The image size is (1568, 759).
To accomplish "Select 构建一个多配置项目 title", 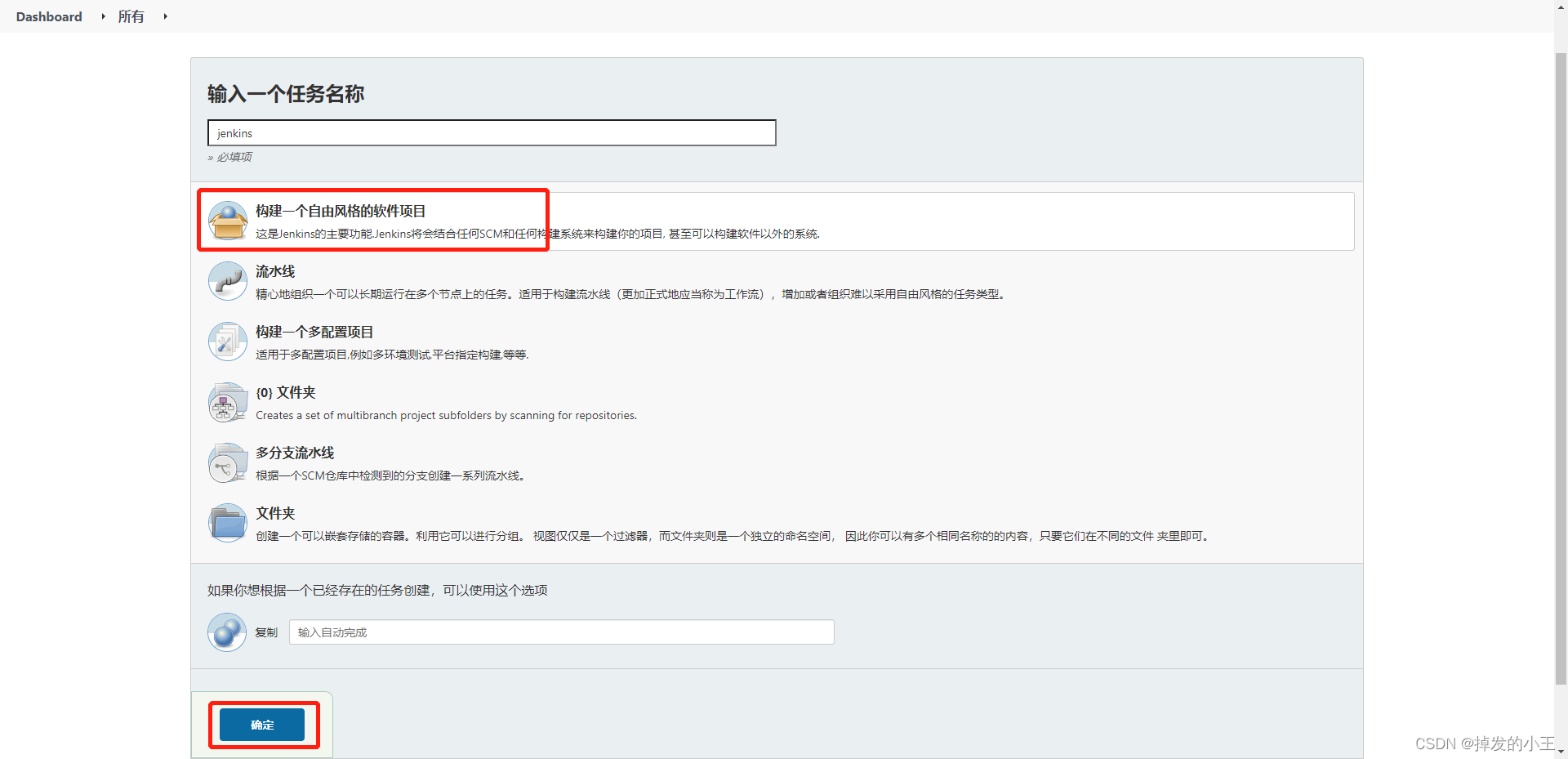I will [x=314, y=332].
